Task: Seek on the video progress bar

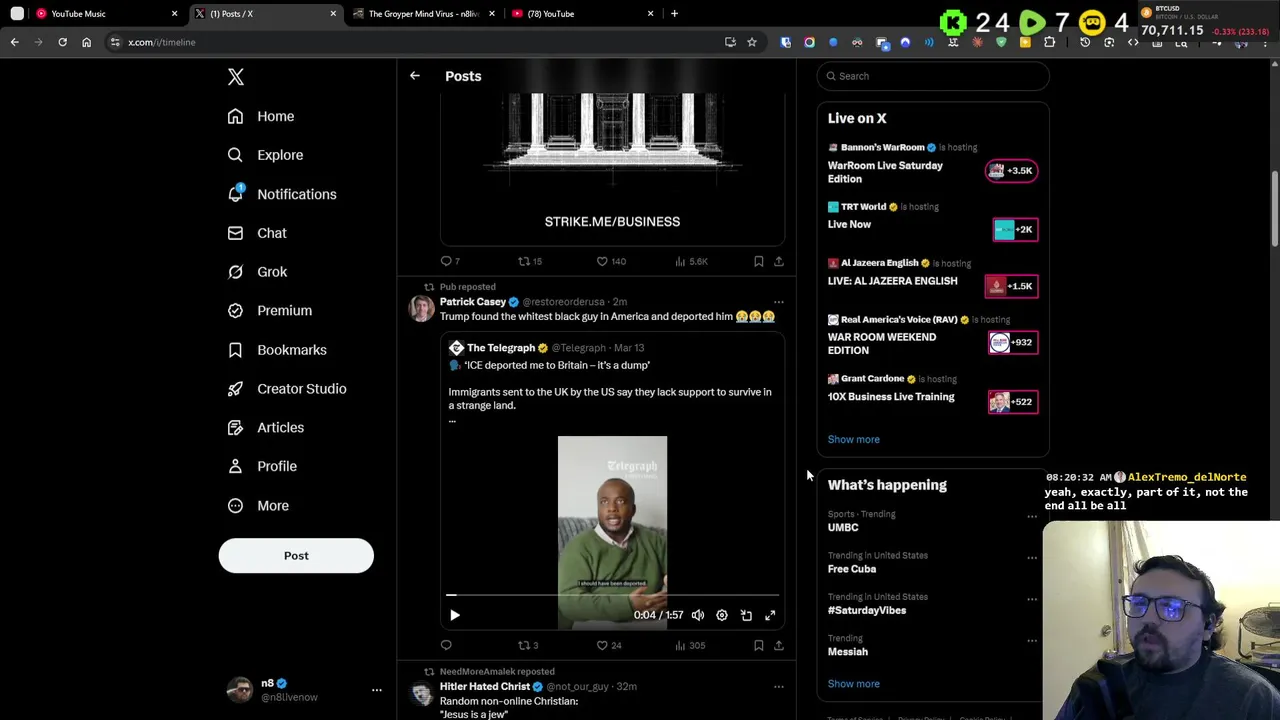Action: pyautogui.click(x=612, y=595)
